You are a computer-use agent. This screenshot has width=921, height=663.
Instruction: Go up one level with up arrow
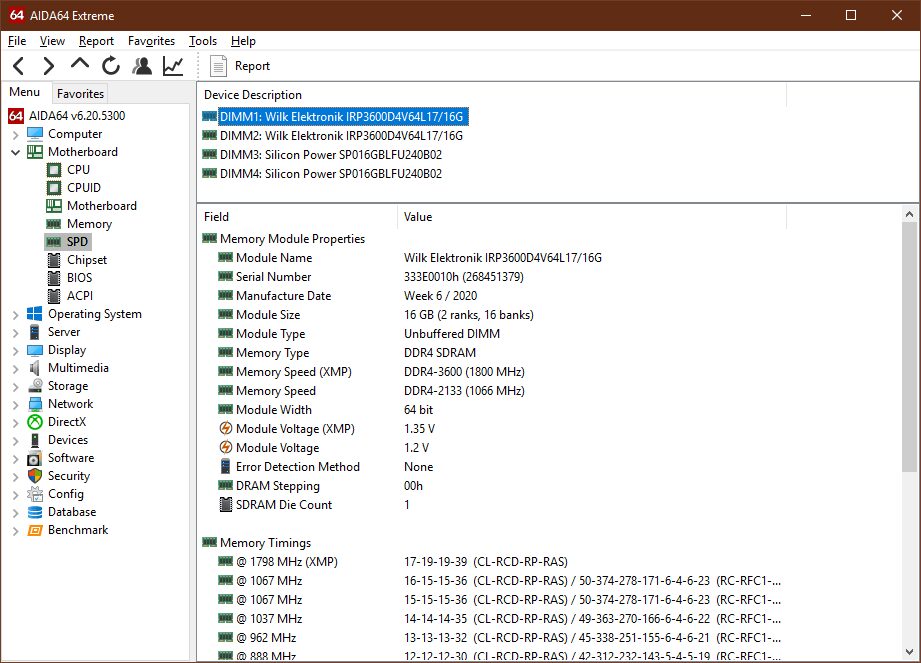(x=80, y=65)
